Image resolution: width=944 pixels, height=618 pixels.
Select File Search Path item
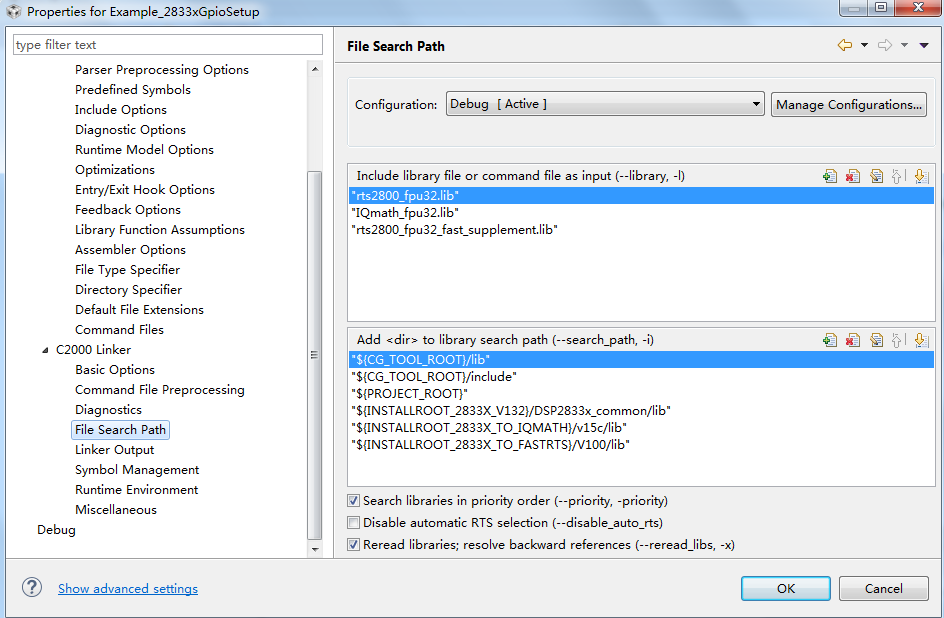[x=120, y=430]
